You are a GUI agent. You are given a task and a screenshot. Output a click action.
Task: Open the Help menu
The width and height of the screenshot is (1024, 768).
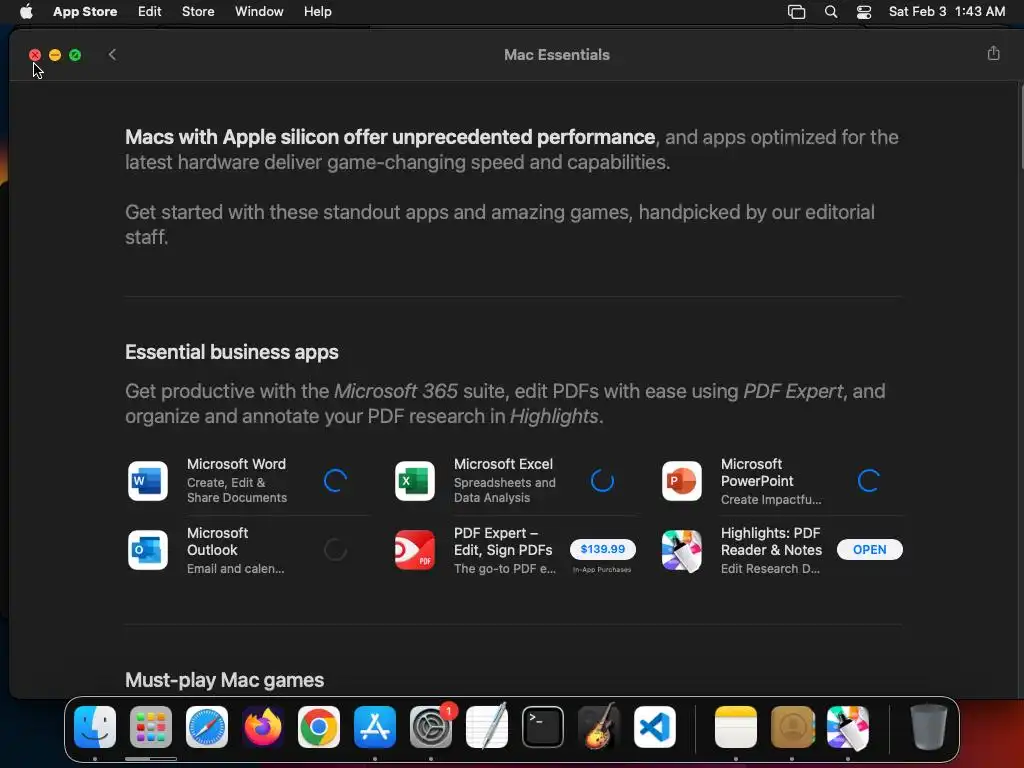click(x=317, y=12)
